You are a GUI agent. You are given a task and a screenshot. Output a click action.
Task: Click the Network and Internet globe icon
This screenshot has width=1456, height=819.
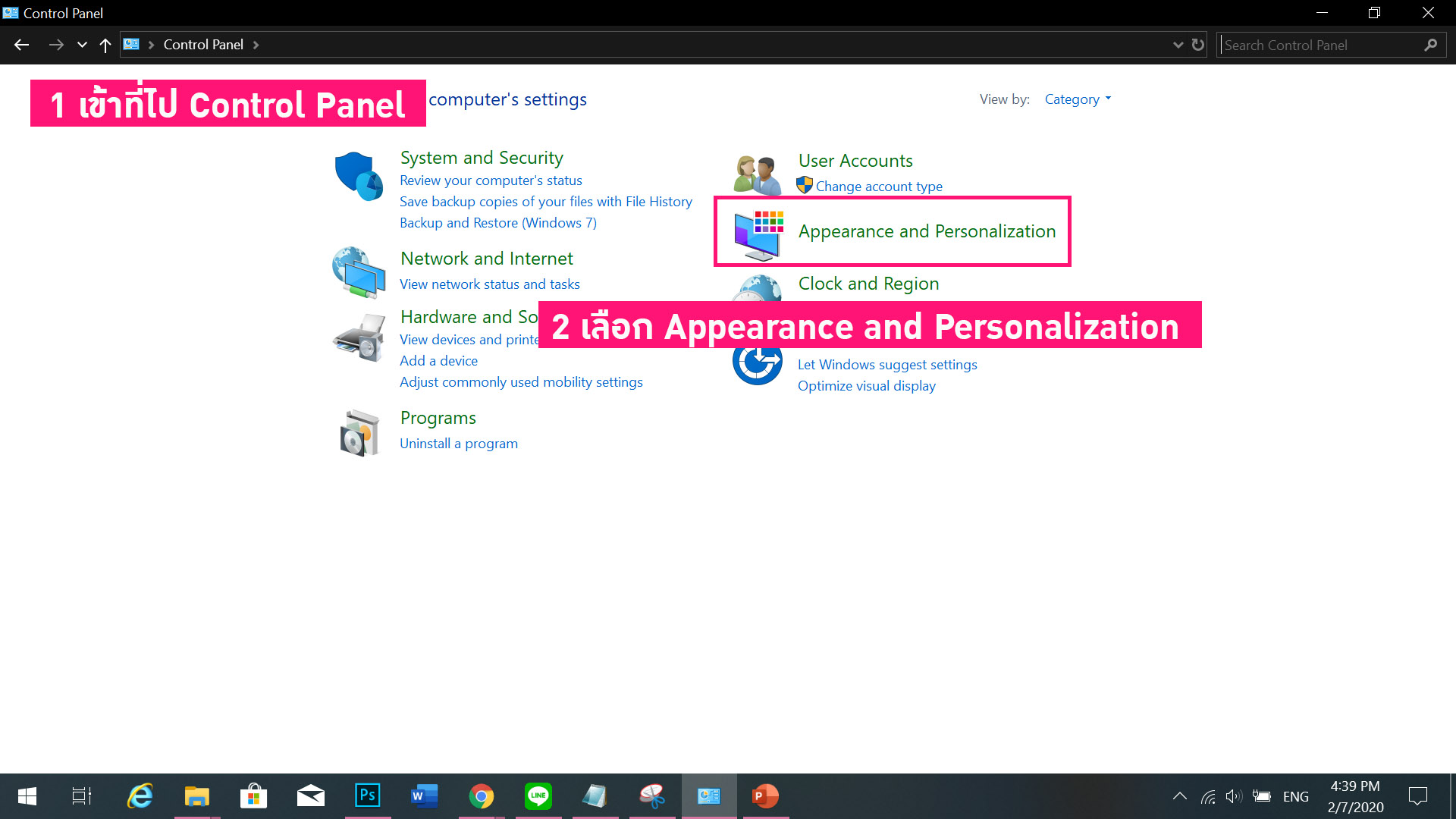[x=359, y=272]
